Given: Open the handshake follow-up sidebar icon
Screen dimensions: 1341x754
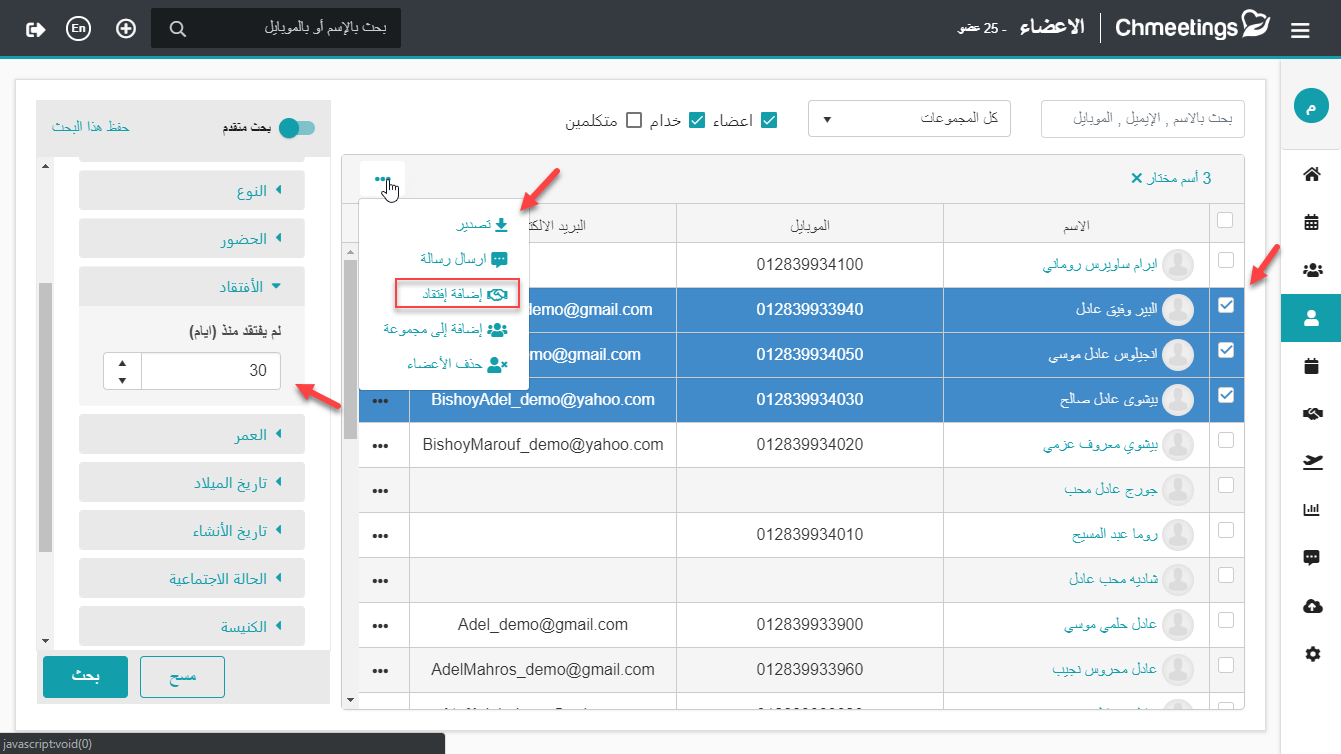Looking at the screenshot, I should click(x=1312, y=413).
